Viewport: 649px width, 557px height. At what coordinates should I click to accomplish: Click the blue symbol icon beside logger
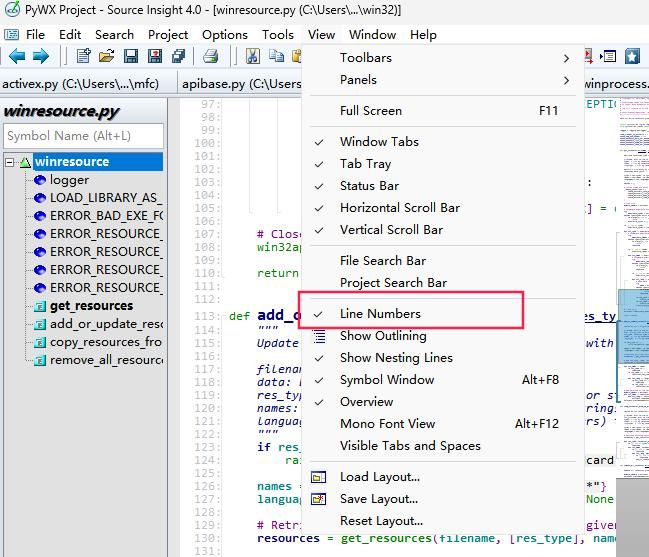click(x=40, y=180)
